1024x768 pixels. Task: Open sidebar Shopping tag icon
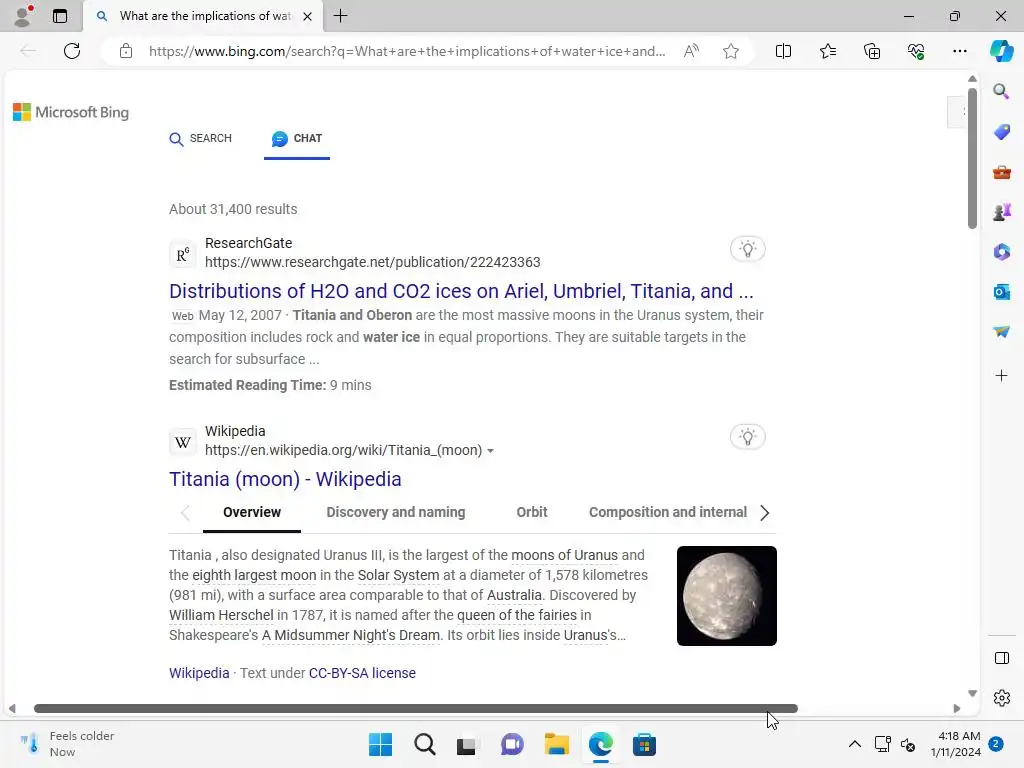1001,132
